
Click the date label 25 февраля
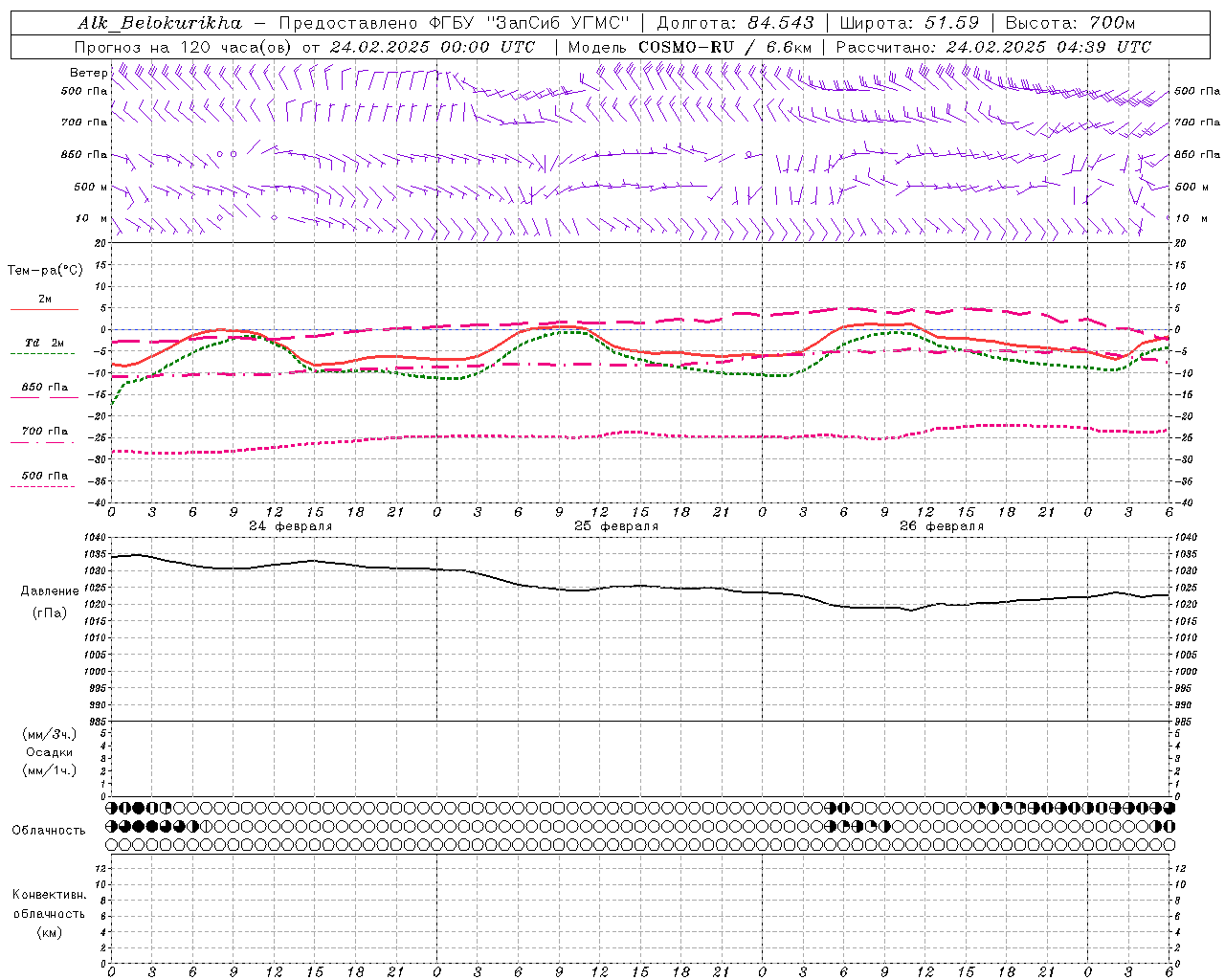616,526
